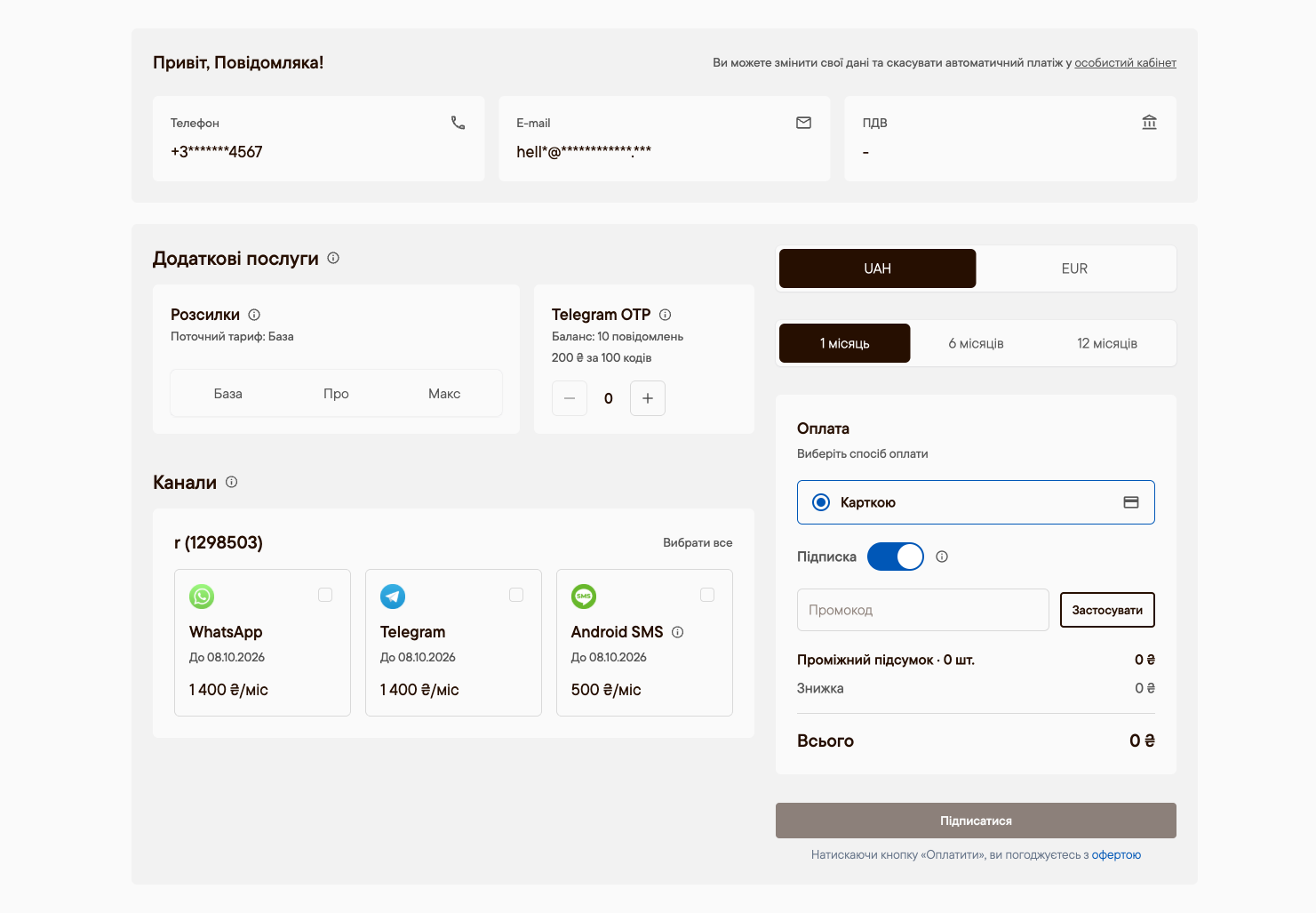
Task: Disable the Підписка subscription toggle
Action: click(896, 557)
